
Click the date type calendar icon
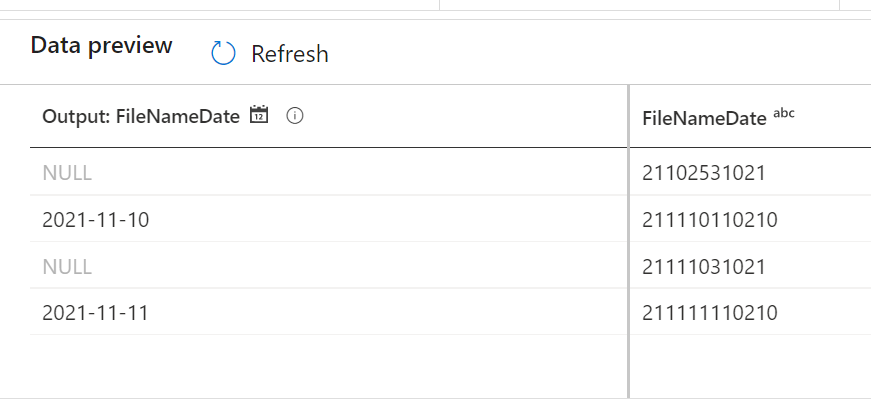[259, 115]
